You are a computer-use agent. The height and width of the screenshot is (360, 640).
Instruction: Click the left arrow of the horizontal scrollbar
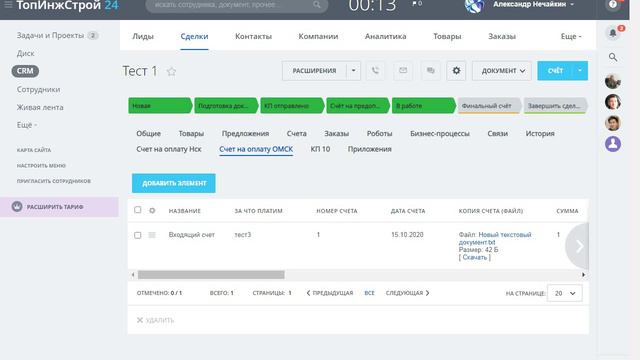(x=133, y=275)
